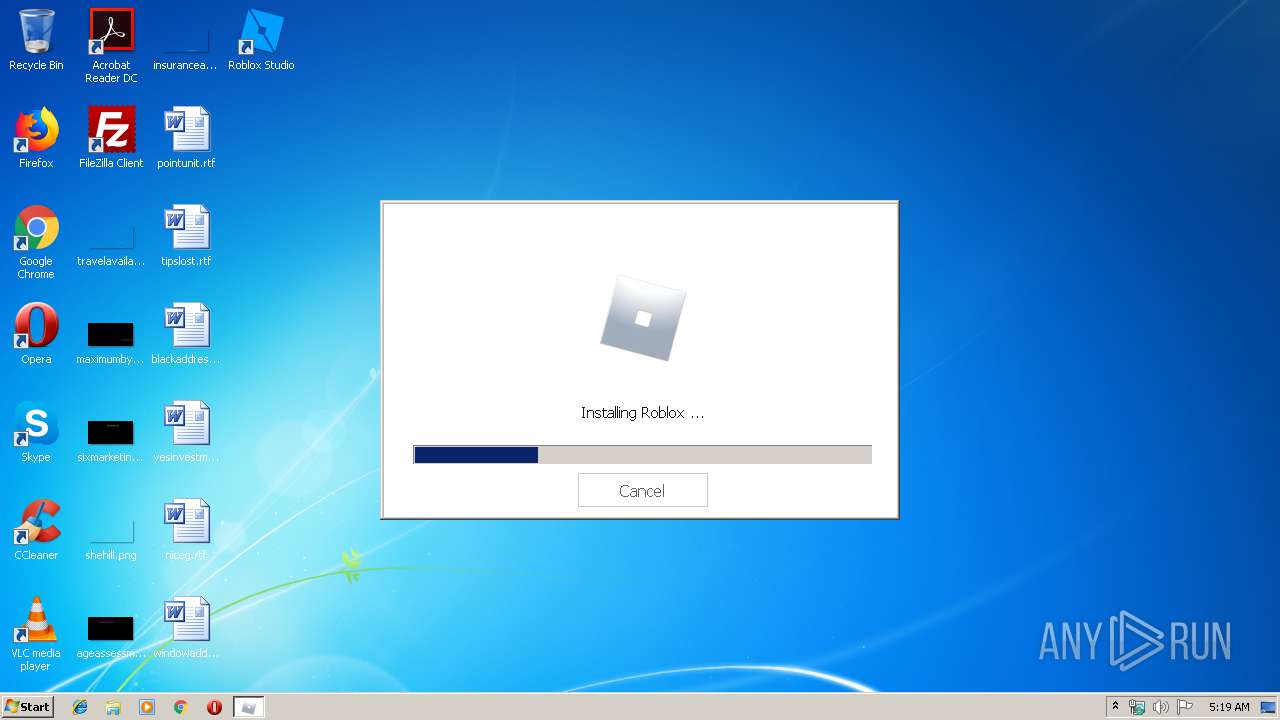This screenshot has height=720, width=1280.
Task: Open the network tray icon
Action: point(1137,707)
